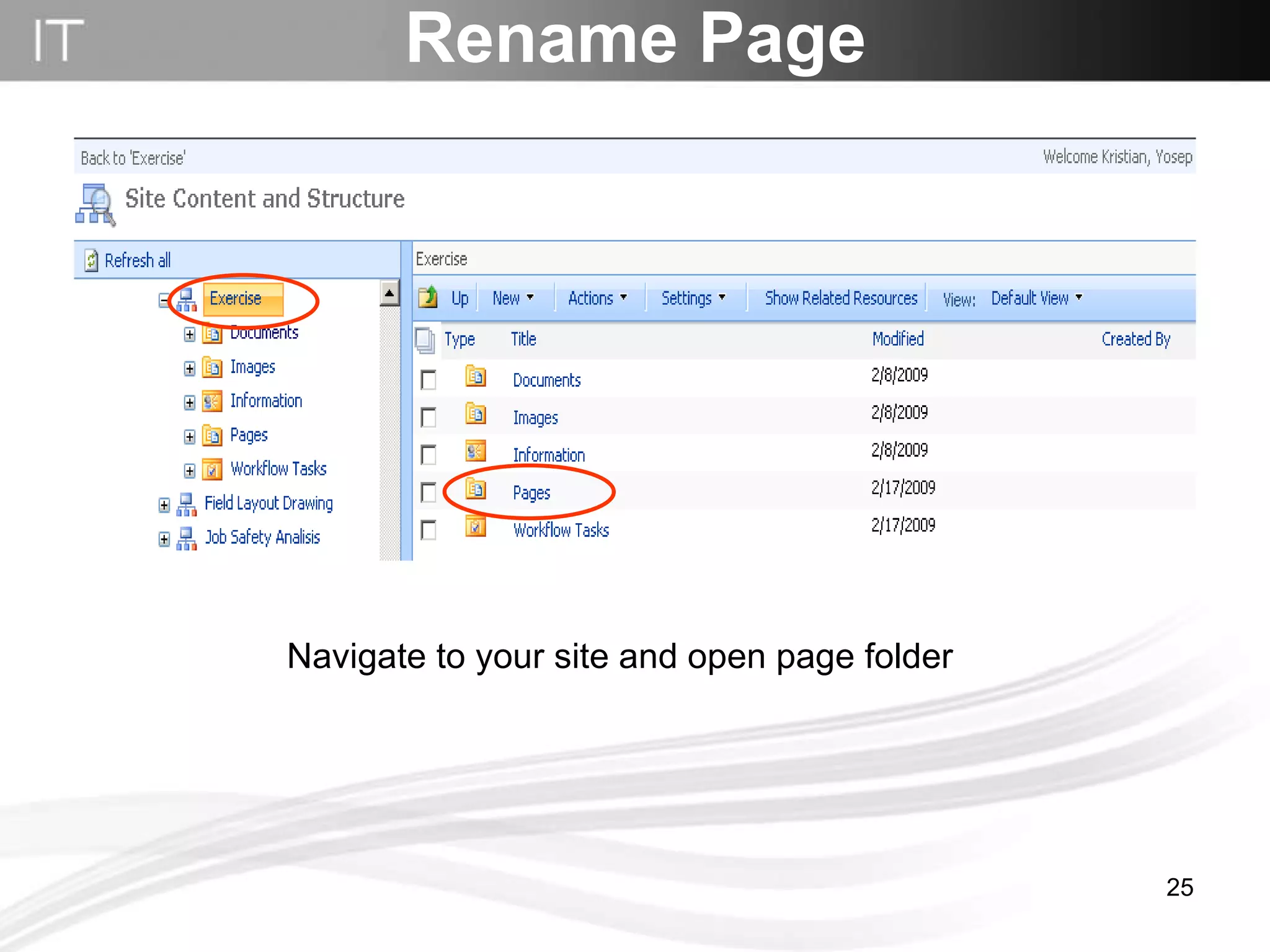The image size is (1270, 952).
Task: Select Information in the tree
Action: [x=266, y=401]
